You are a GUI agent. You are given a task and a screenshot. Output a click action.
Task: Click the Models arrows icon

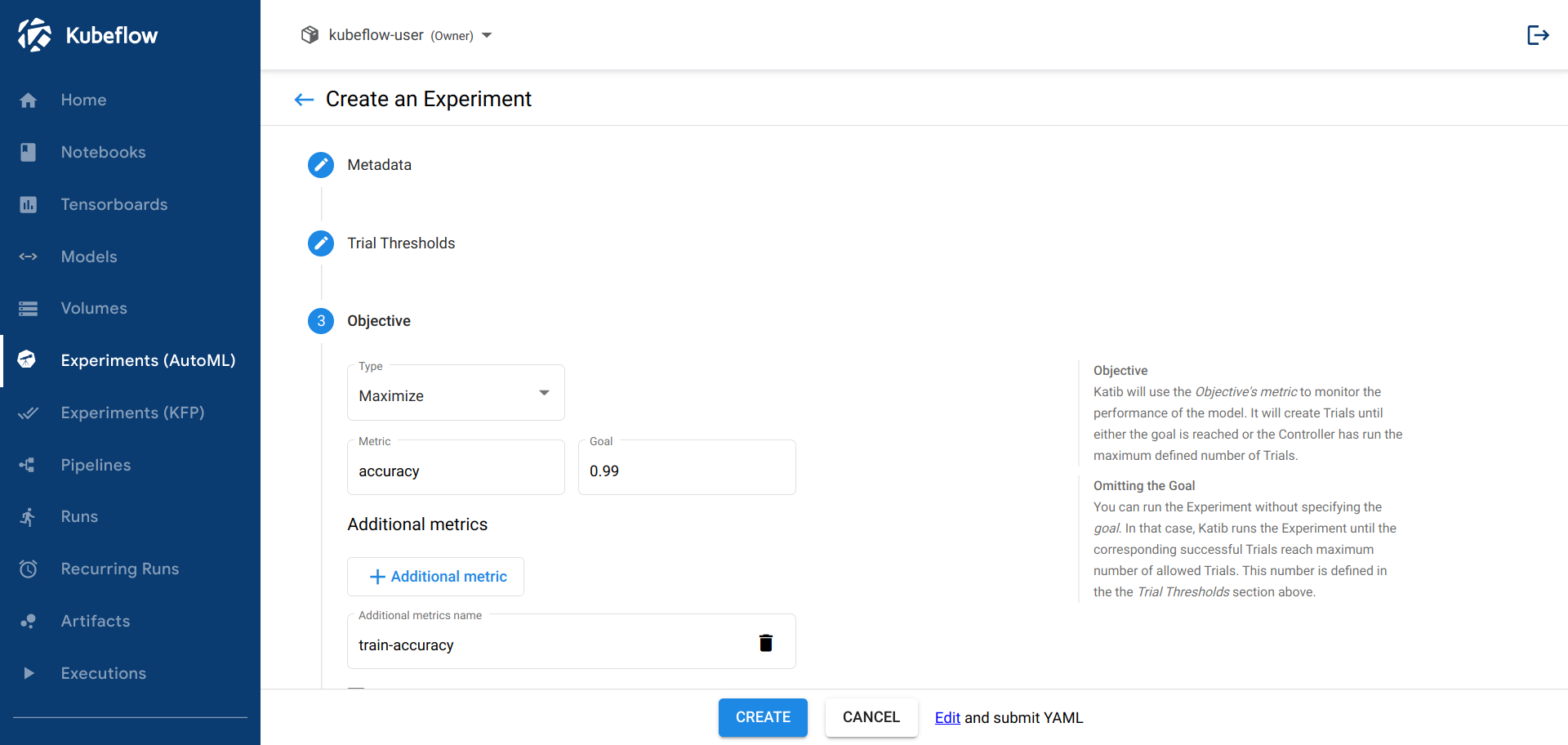[29, 257]
